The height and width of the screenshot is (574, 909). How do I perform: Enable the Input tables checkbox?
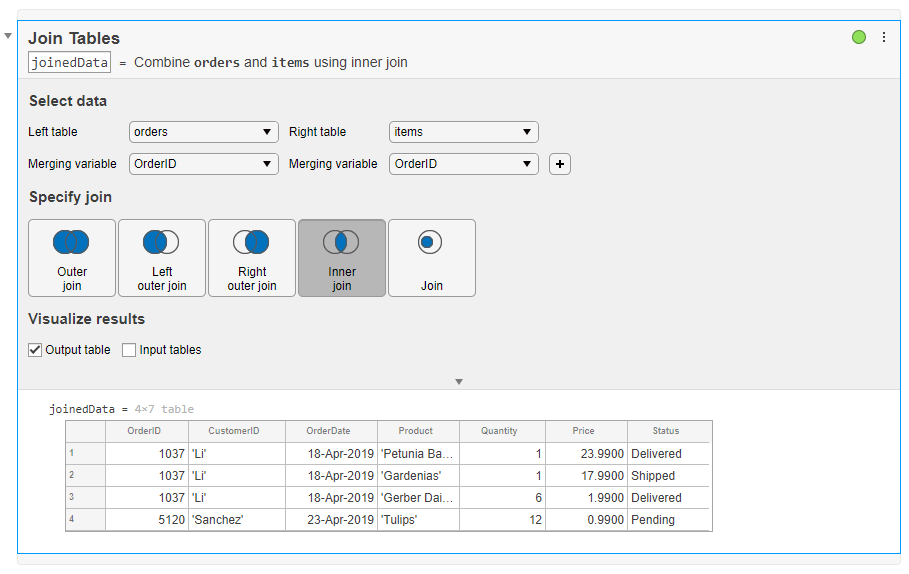(x=129, y=350)
